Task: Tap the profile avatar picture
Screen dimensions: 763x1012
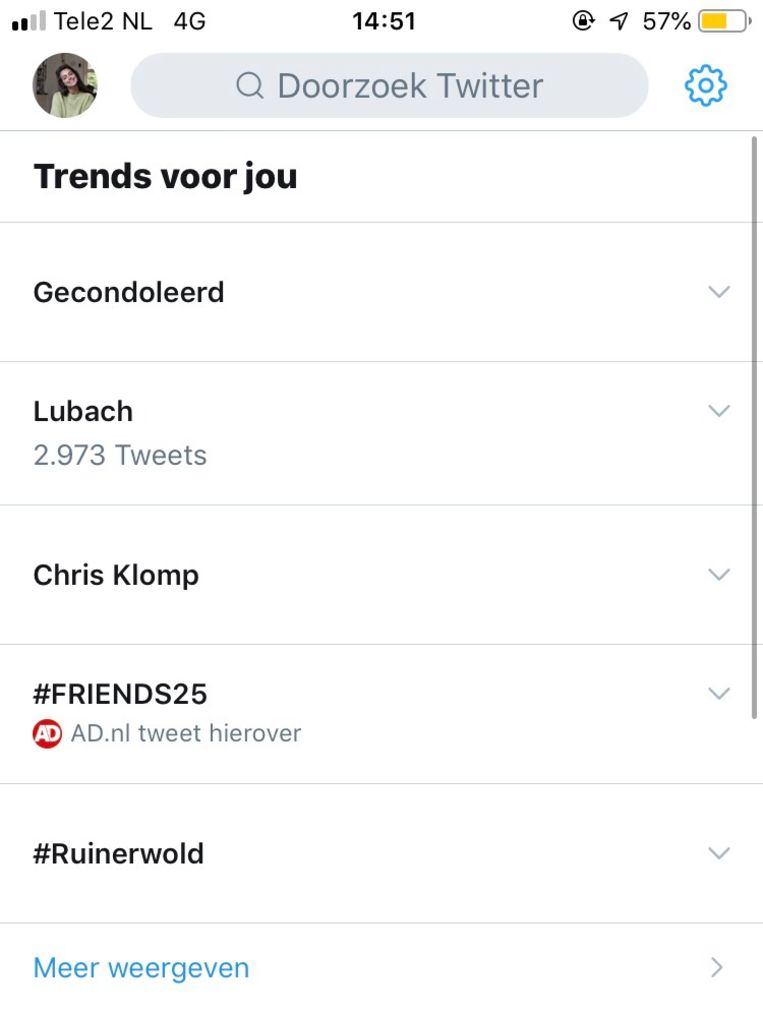Action: coord(65,86)
